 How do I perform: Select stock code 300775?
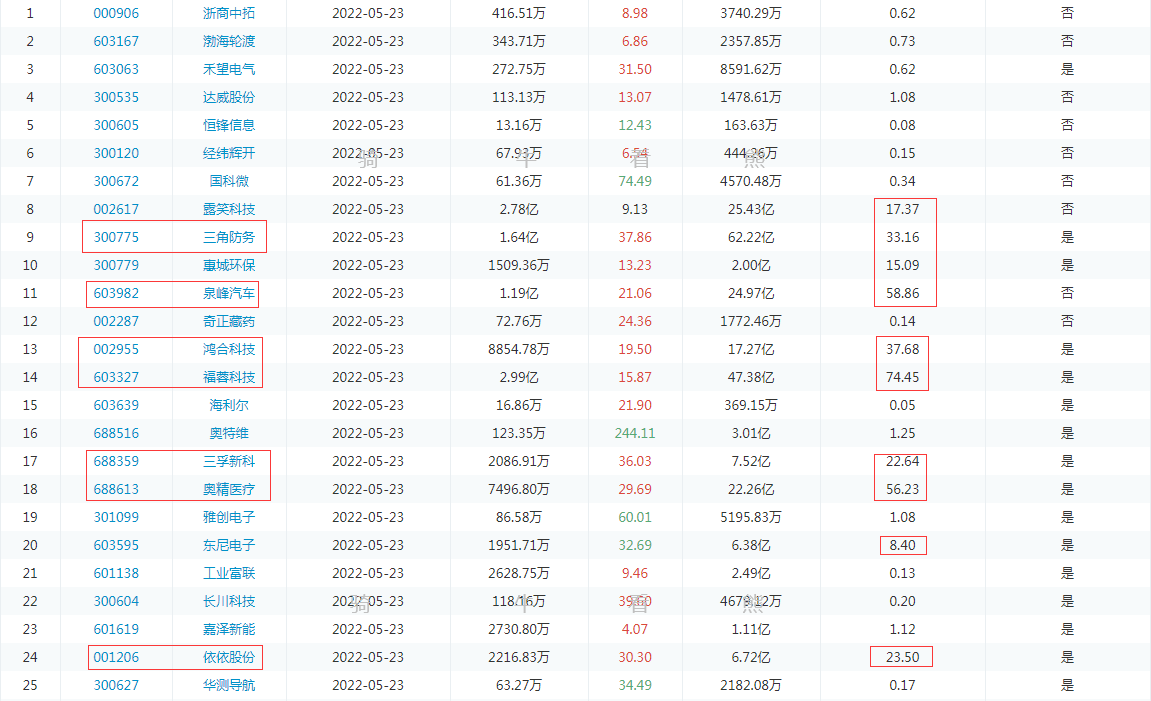pyautogui.click(x=116, y=237)
